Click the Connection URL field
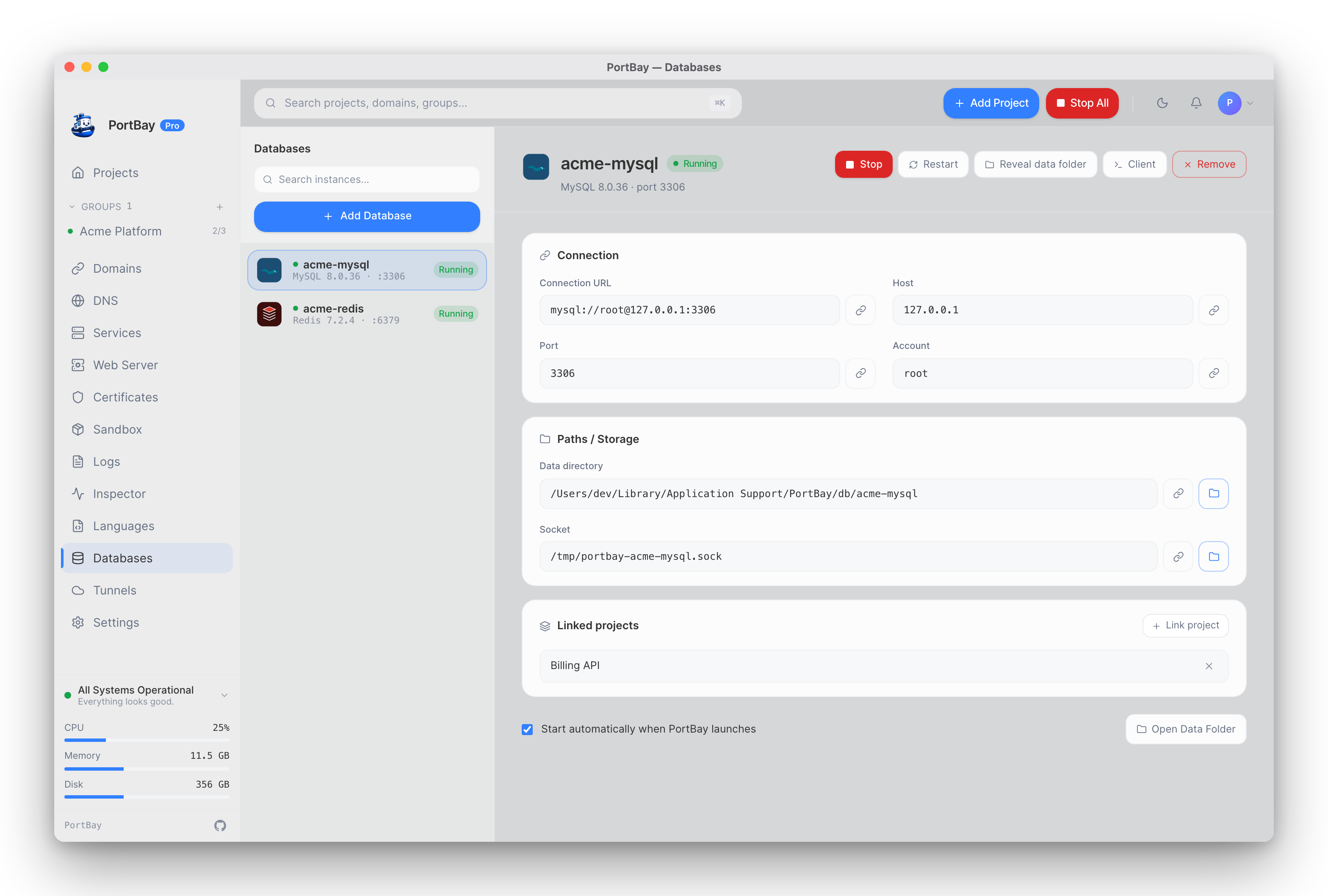 (689, 310)
